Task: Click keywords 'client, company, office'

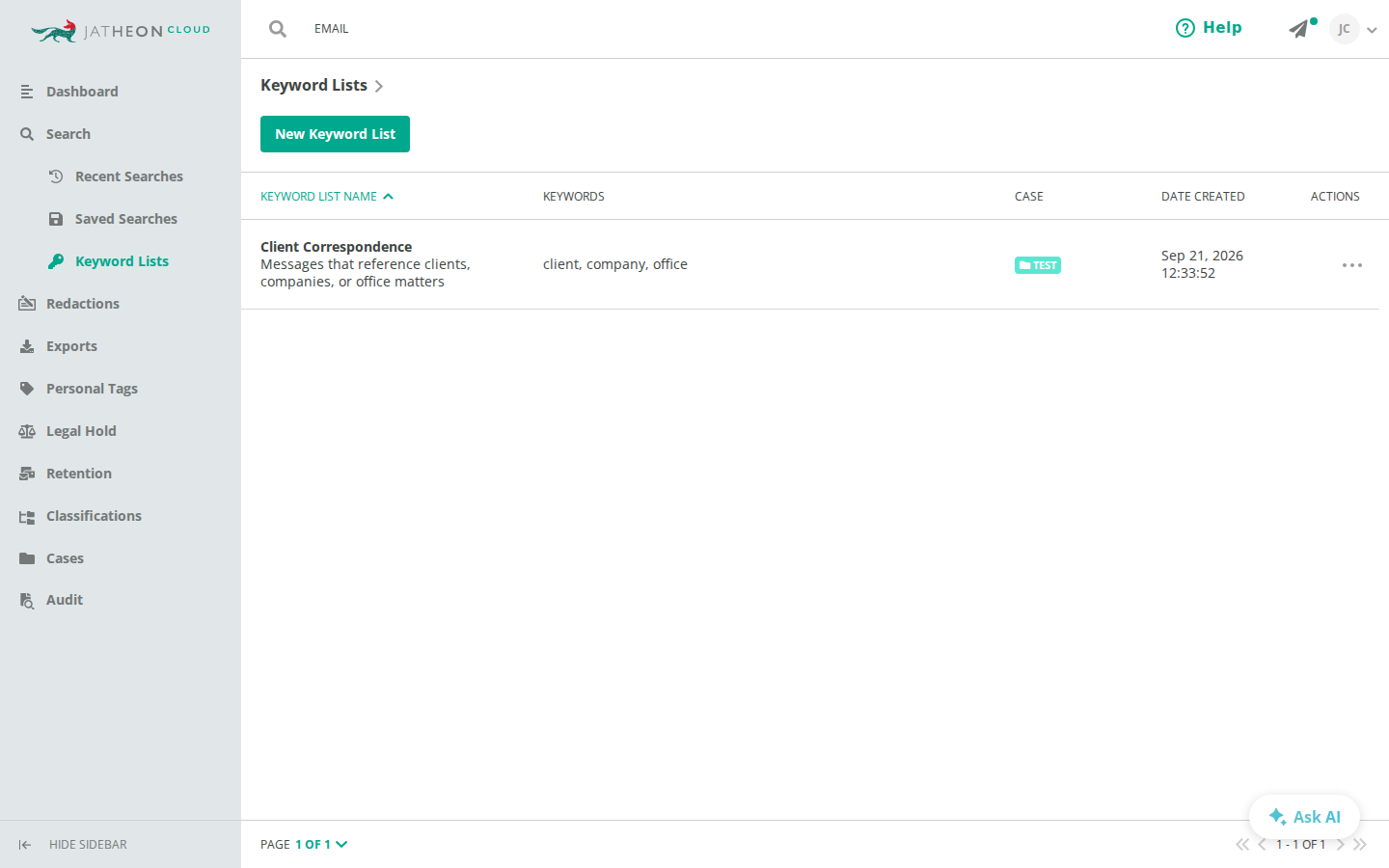Action: tap(615, 264)
